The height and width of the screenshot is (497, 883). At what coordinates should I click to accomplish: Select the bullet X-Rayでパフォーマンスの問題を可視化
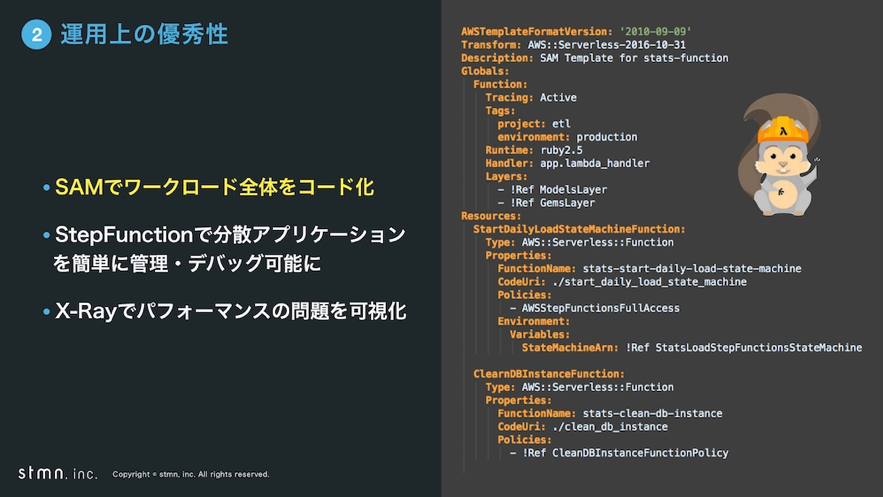[x=230, y=311]
